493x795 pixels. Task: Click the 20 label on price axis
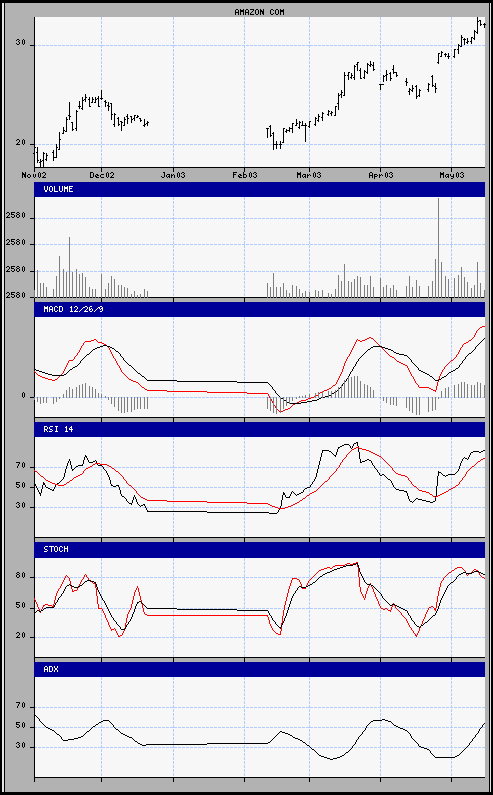(20, 143)
